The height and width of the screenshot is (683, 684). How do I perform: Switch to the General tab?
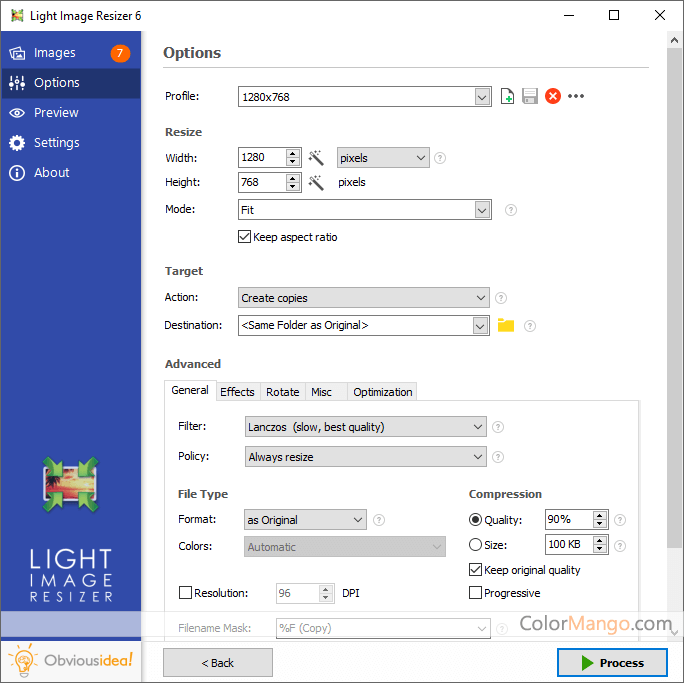click(190, 390)
